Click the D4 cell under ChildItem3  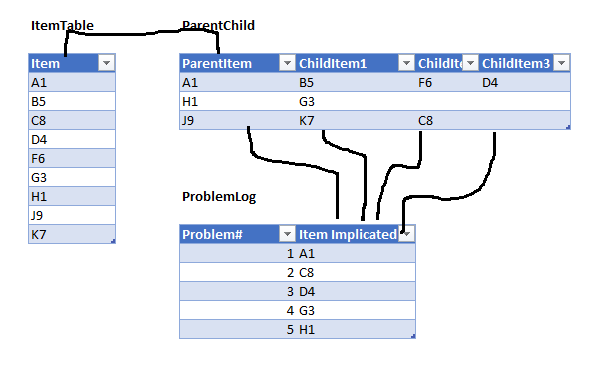pos(525,83)
